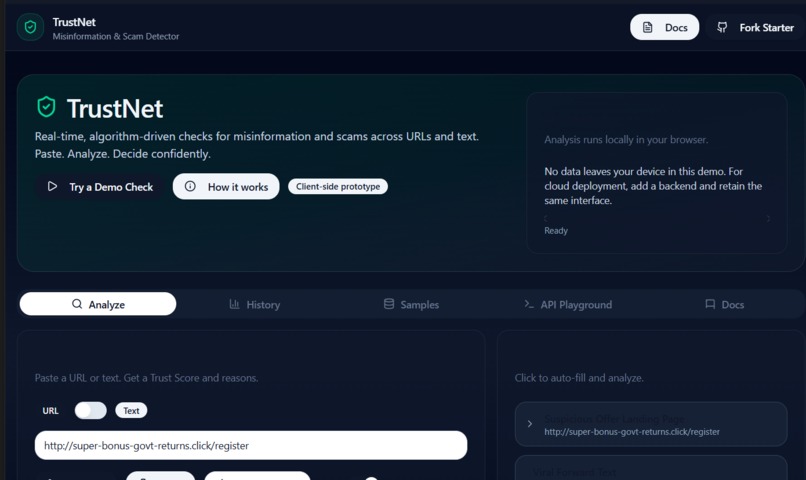Click the sample URL http://super-bonus-govt-returns.click/register

coord(632,432)
